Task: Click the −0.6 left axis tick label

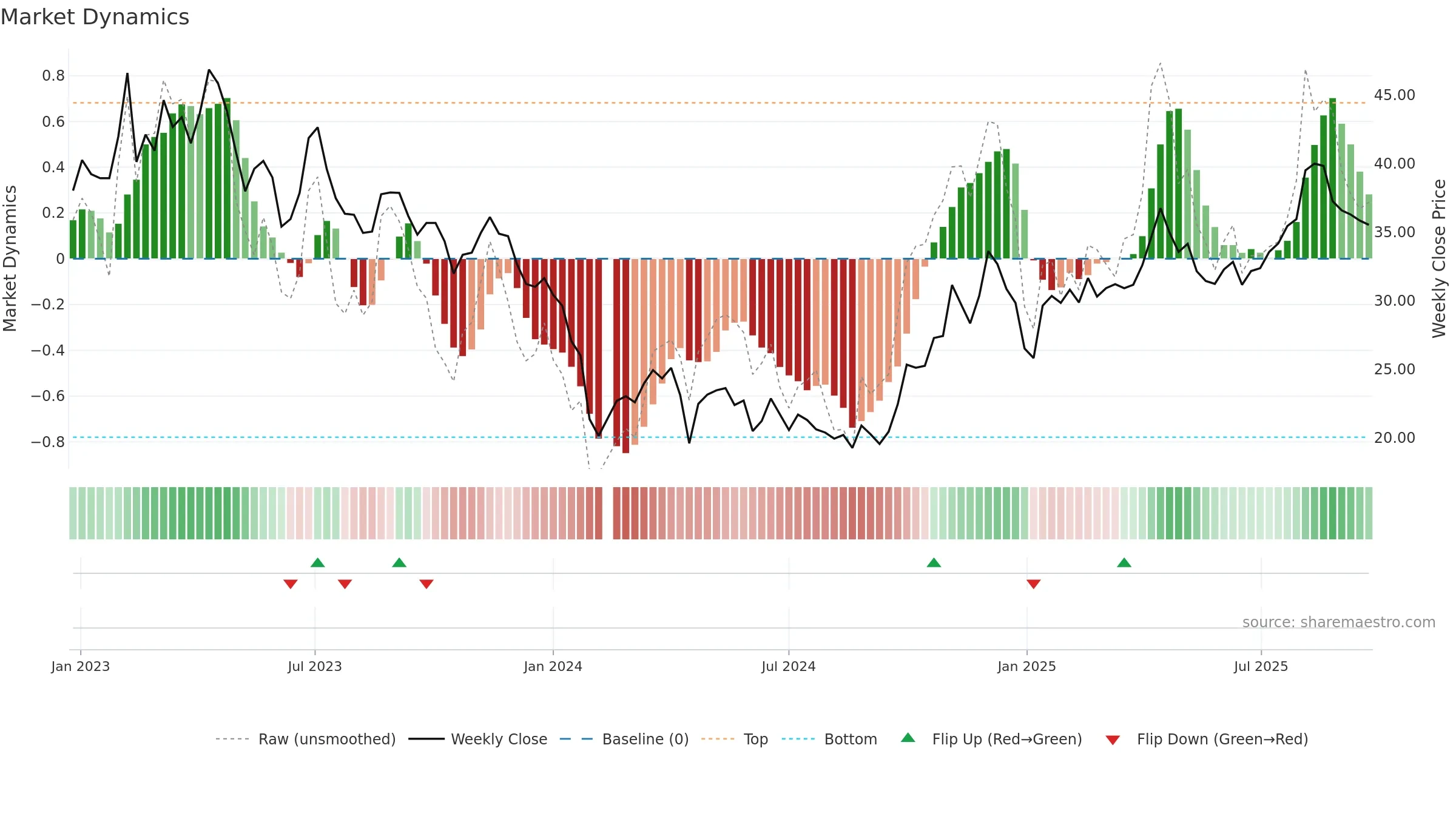Action: coord(48,396)
